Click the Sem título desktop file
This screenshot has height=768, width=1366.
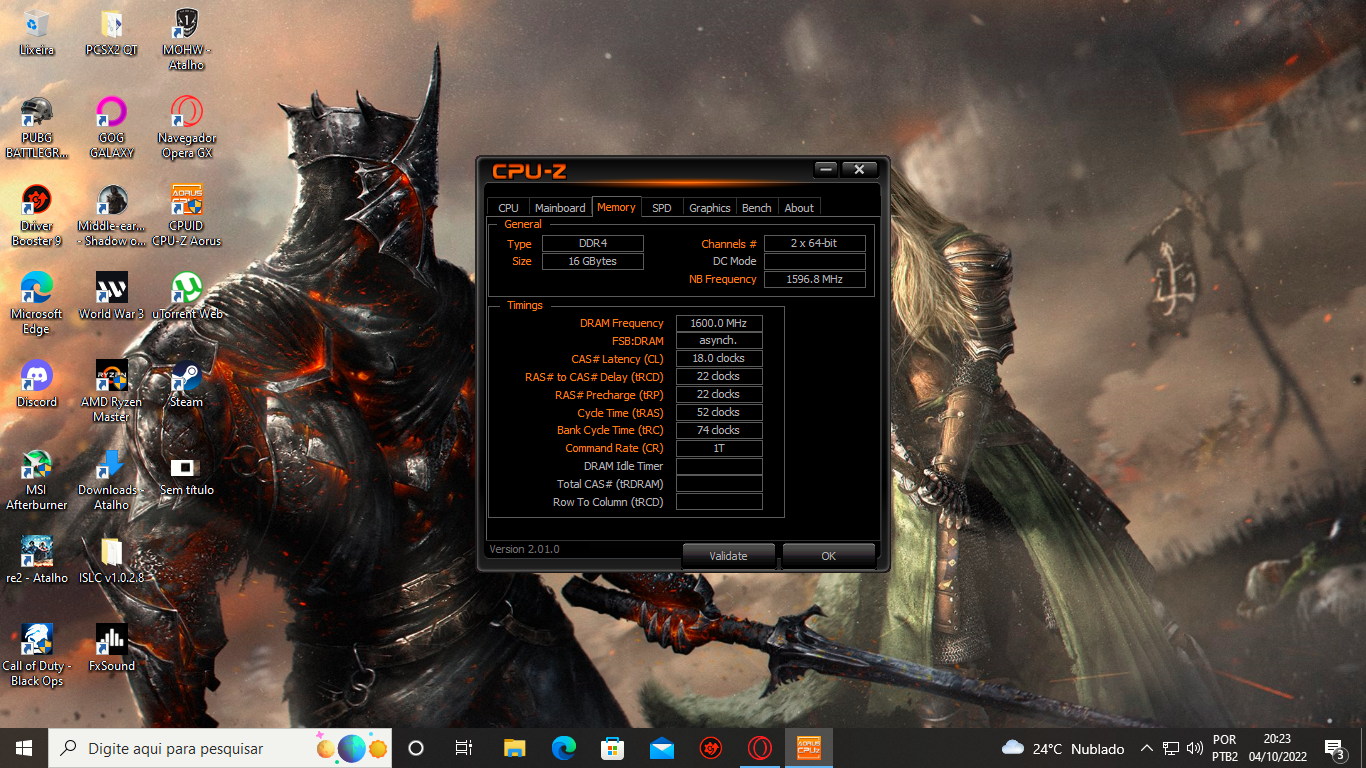pyautogui.click(x=187, y=473)
